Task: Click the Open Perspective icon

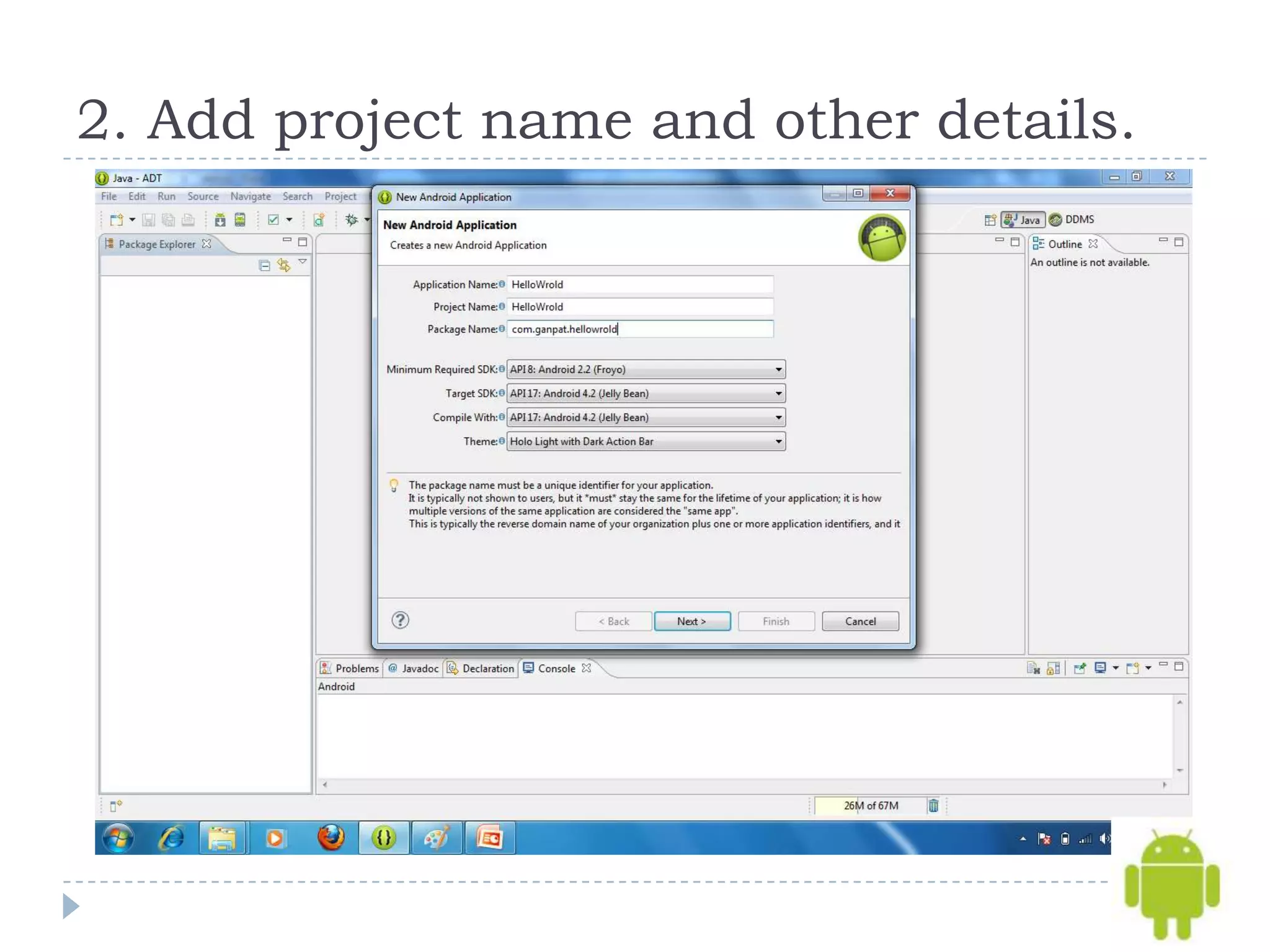Action: tap(990, 220)
